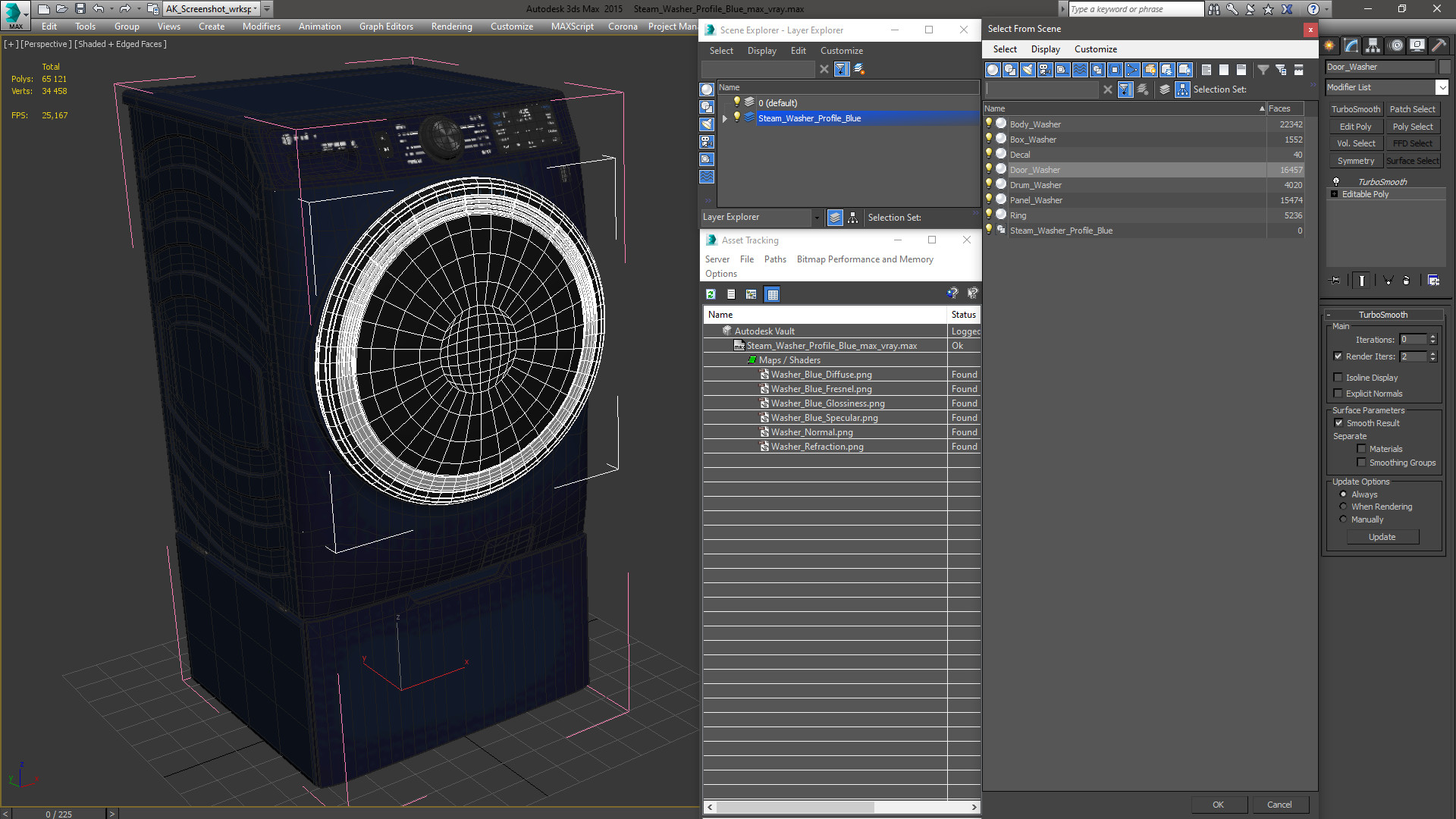This screenshot has height=819, width=1456.
Task: Enable Explicit Normals checkbox
Action: [x=1338, y=394]
